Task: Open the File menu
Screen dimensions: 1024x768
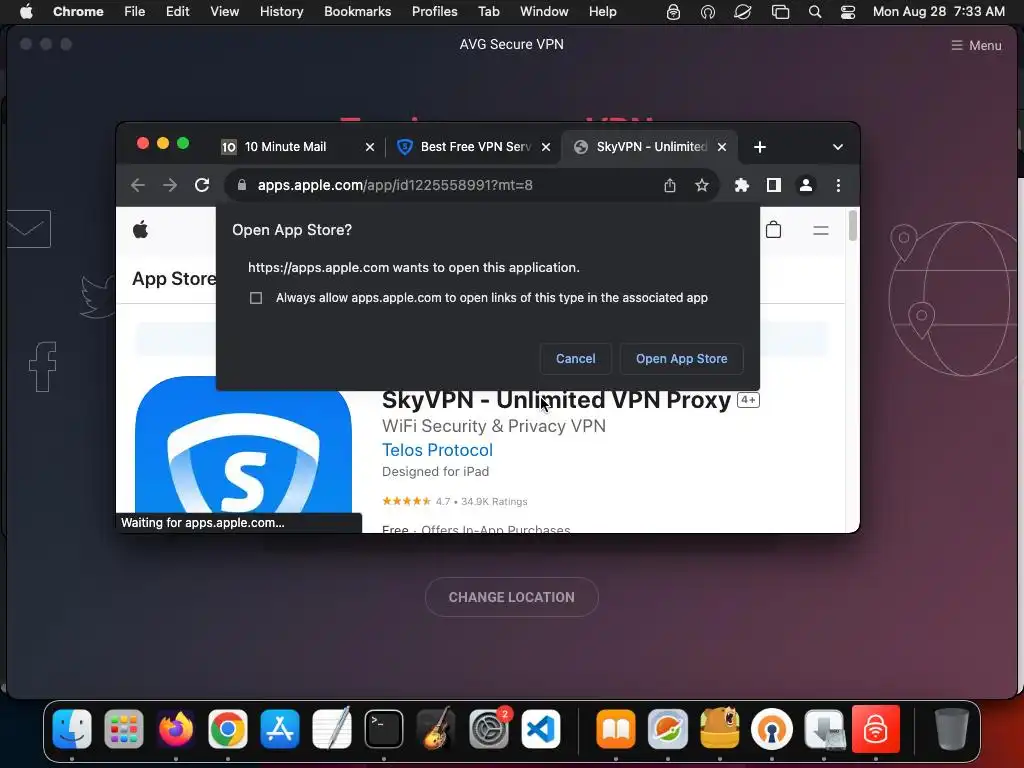Action: [x=135, y=12]
